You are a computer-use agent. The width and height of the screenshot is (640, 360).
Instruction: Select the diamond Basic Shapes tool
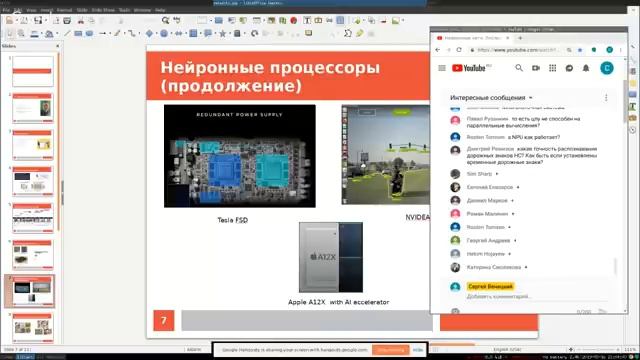point(149,33)
